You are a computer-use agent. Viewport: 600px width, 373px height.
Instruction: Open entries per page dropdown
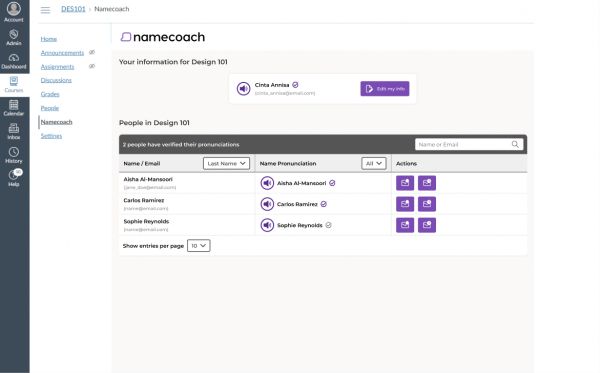coord(199,246)
